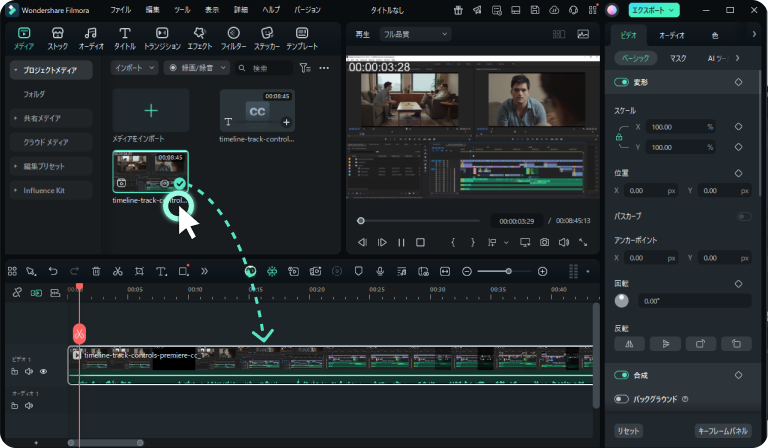Expand Influence Kit in the sidebar
The image size is (768, 448).
[51, 190]
